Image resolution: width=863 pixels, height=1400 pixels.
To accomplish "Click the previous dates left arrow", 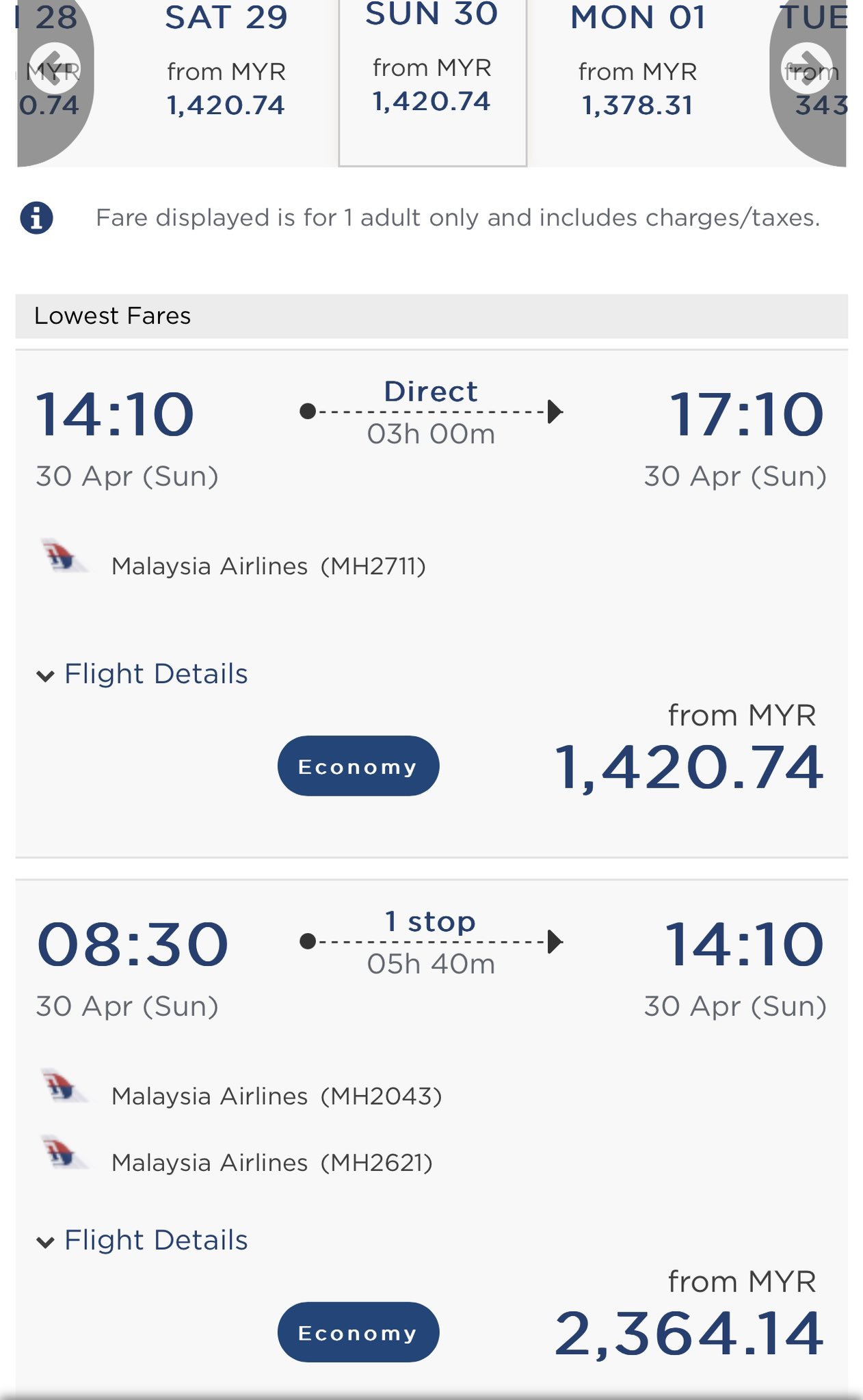I will pos(55,69).
